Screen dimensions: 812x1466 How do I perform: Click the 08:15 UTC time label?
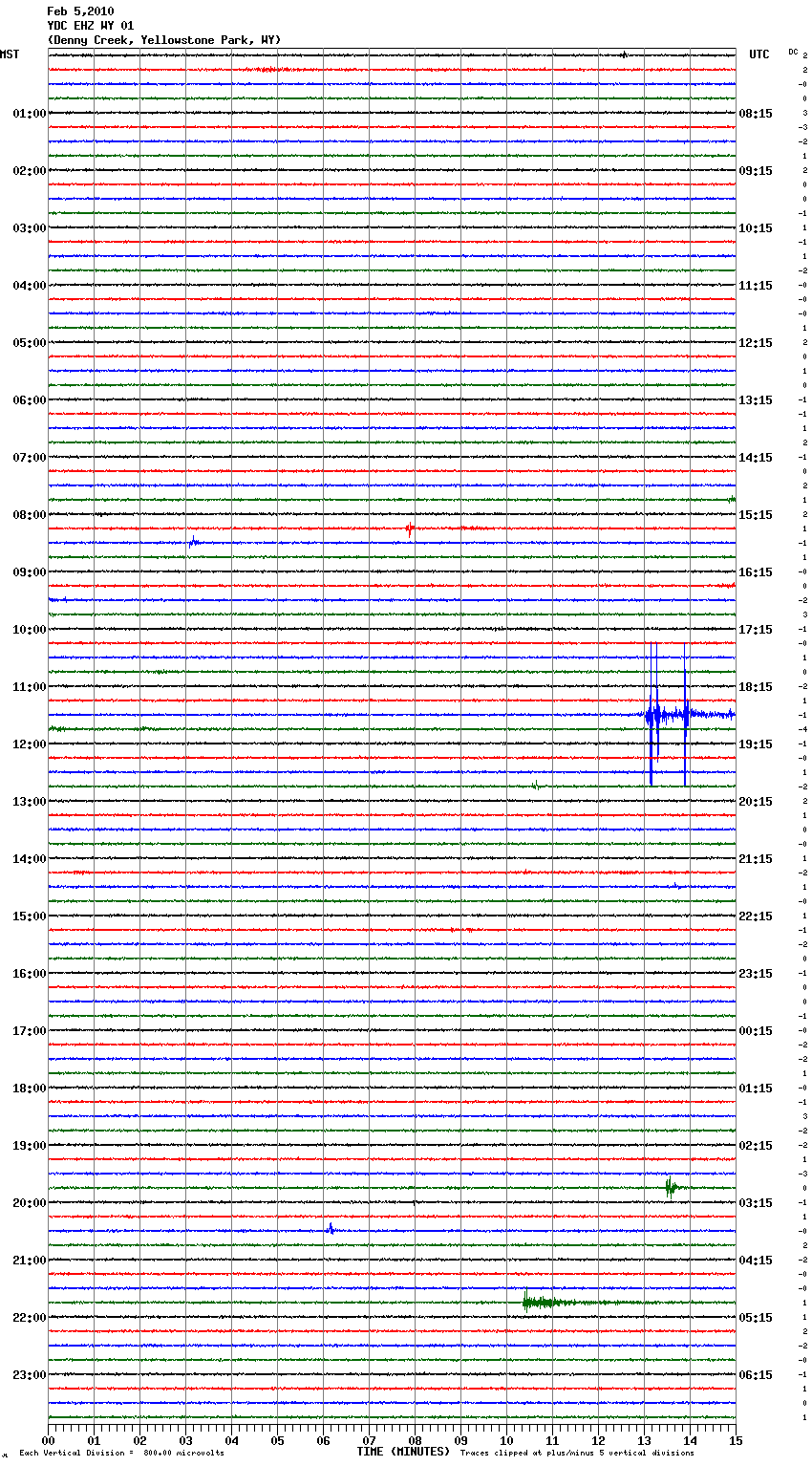coord(756,114)
